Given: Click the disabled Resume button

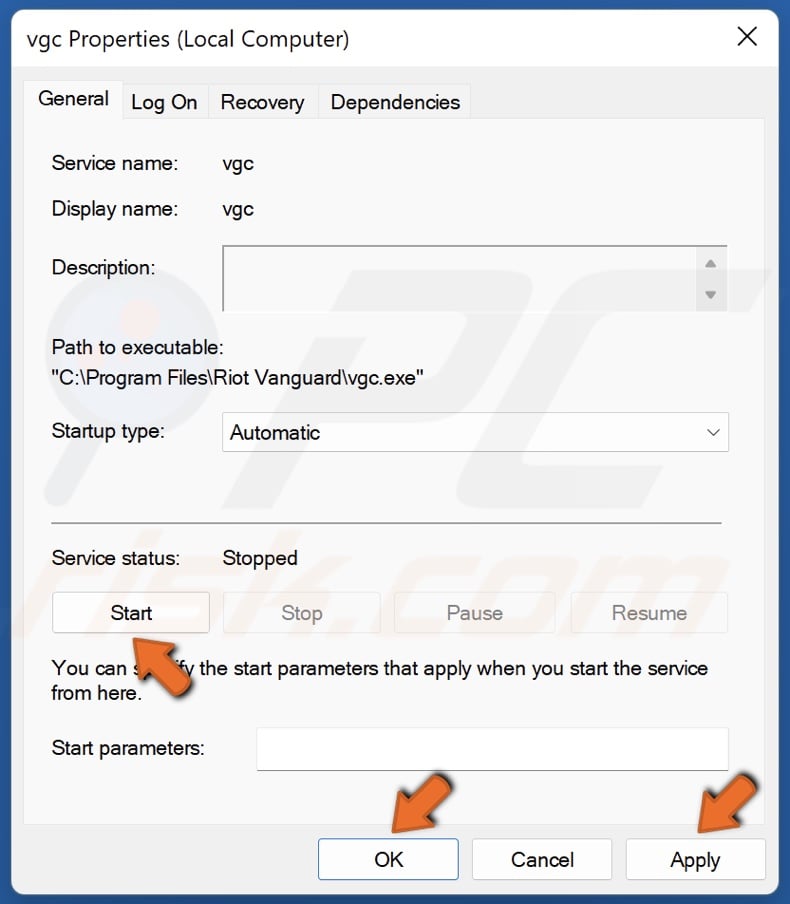Looking at the screenshot, I should tap(648, 612).
